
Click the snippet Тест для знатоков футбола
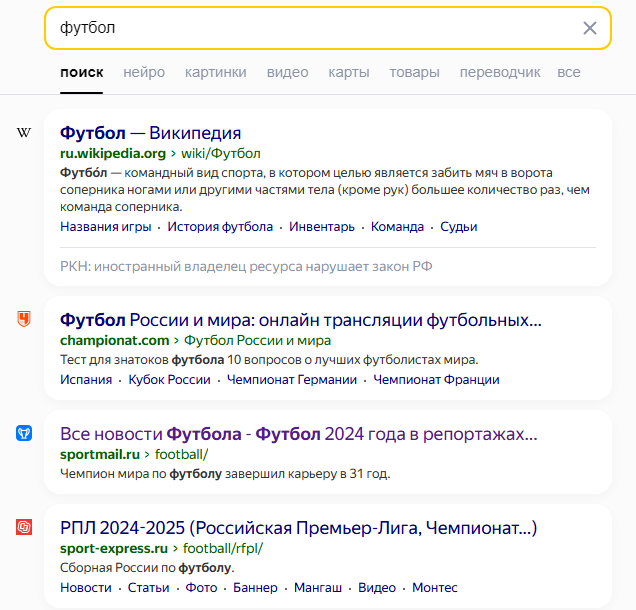coord(269,360)
